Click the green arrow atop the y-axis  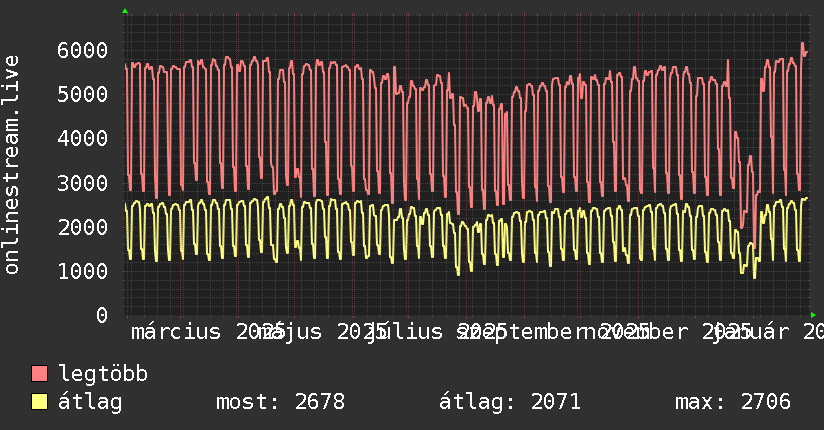tap(125, 11)
